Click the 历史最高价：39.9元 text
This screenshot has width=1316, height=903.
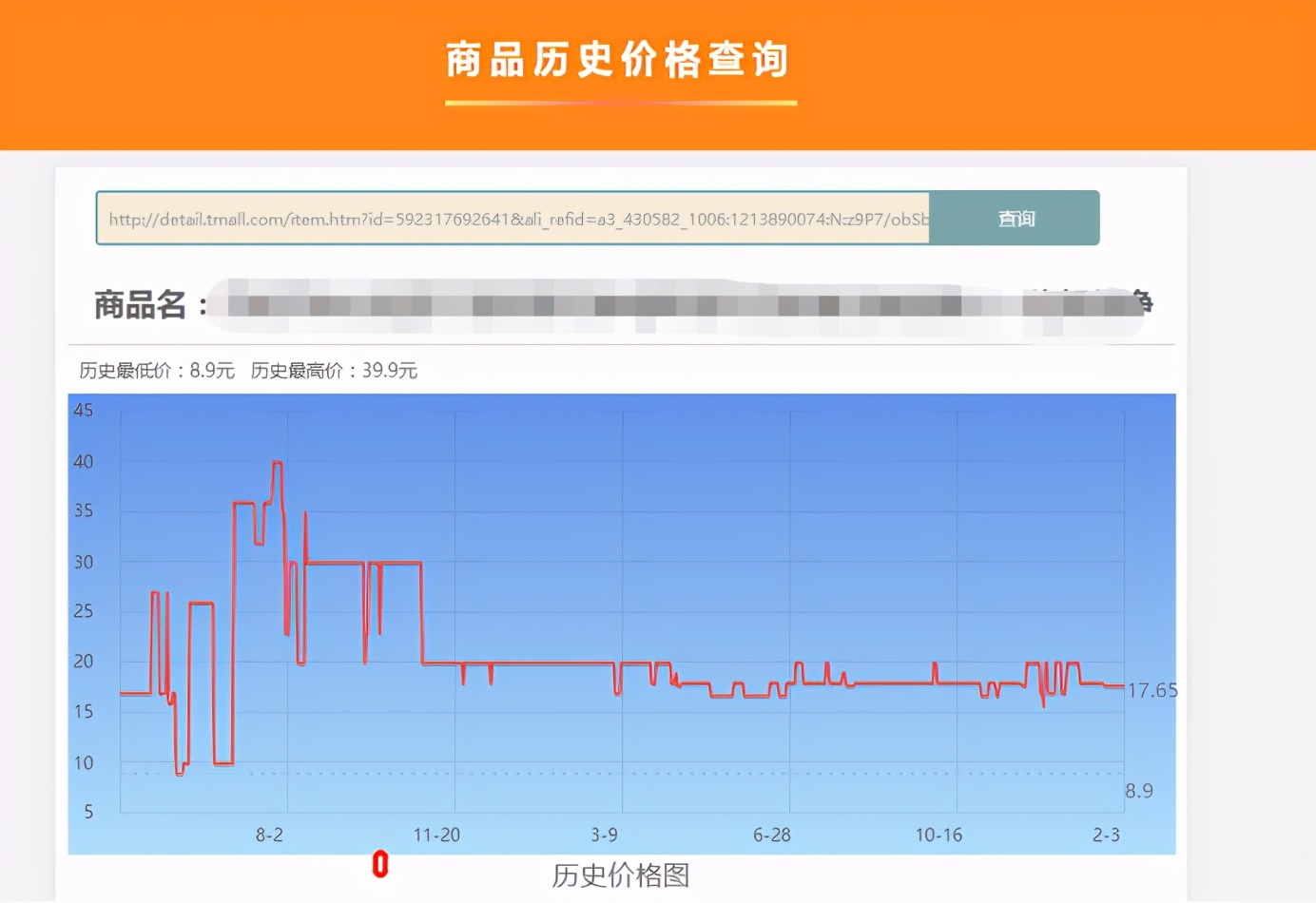[334, 371]
